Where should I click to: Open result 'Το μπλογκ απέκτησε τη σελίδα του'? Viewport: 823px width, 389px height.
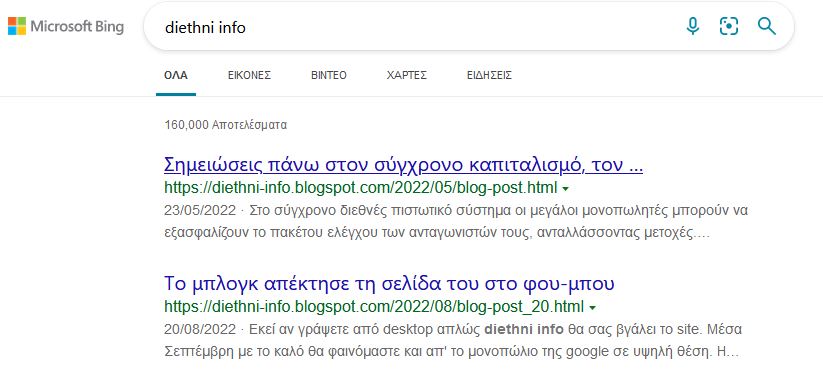pos(389,283)
